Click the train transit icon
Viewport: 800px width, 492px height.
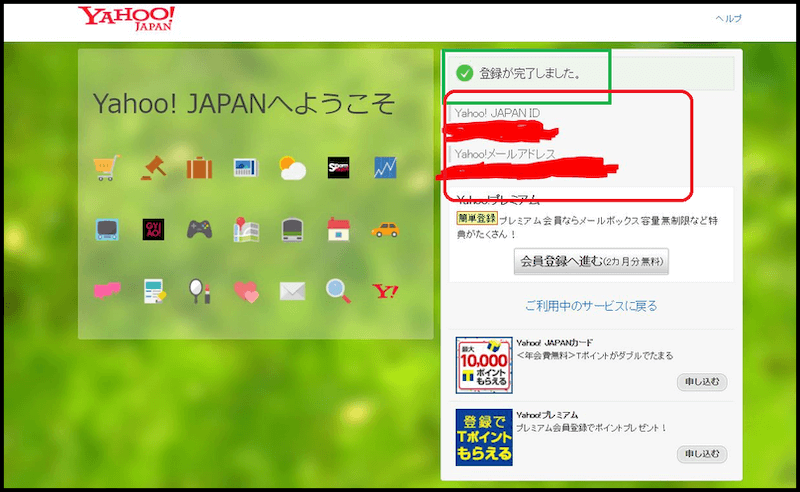292,230
